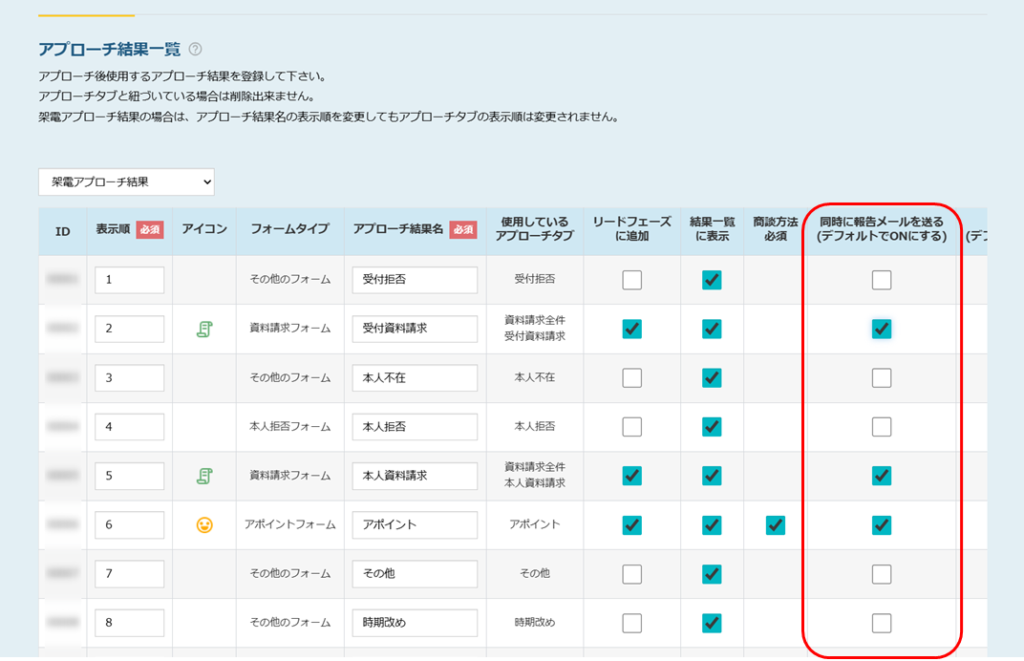Check リードフェーズに追加 for 受付拒否 row

[x=632, y=280]
